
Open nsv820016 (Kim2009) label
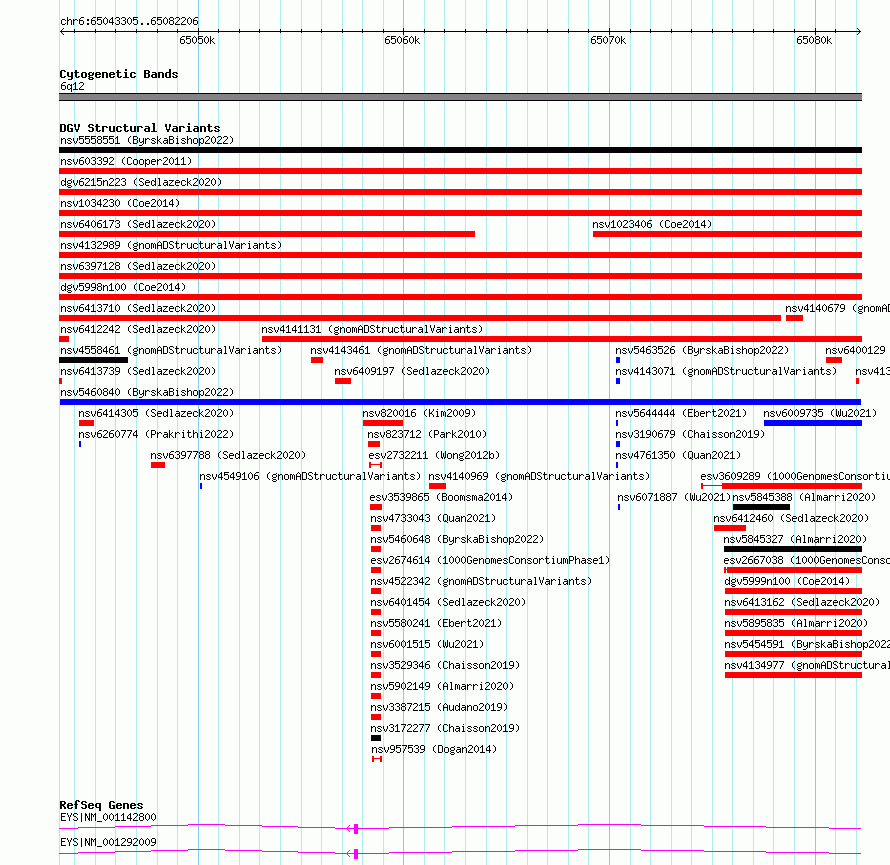419,413
